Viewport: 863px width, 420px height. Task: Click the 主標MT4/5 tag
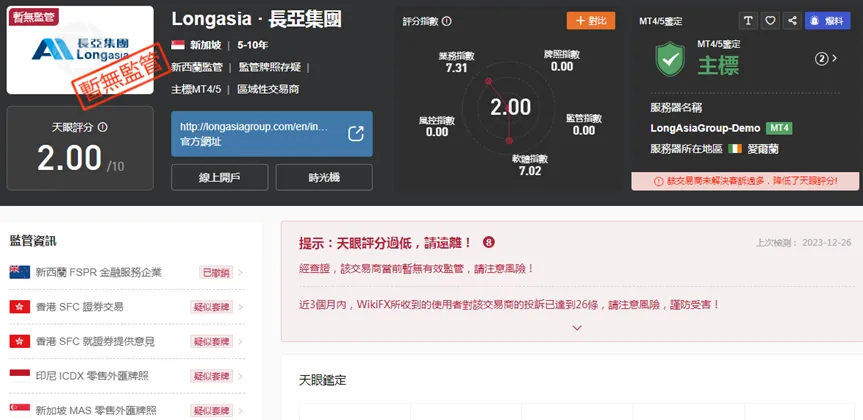[x=196, y=89]
